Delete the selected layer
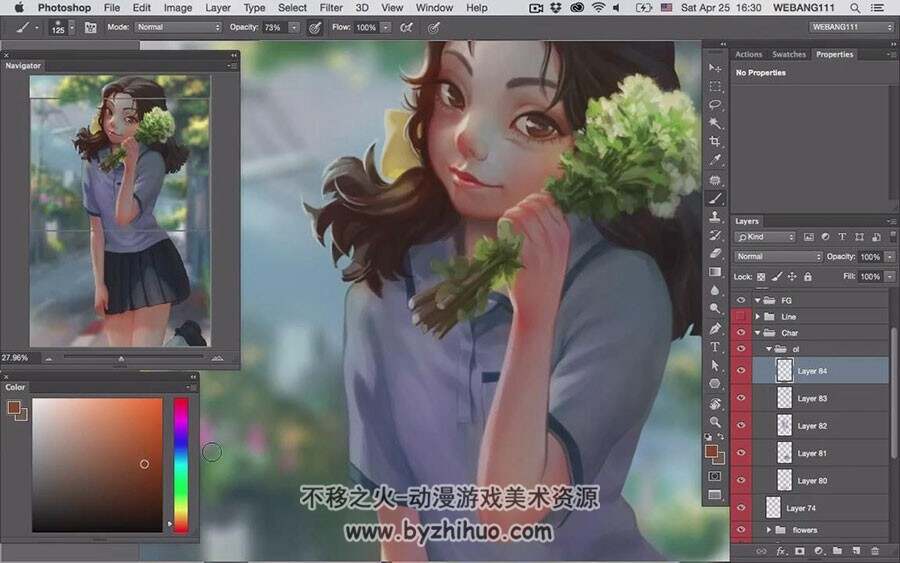Image resolution: width=900 pixels, height=563 pixels. click(875, 551)
